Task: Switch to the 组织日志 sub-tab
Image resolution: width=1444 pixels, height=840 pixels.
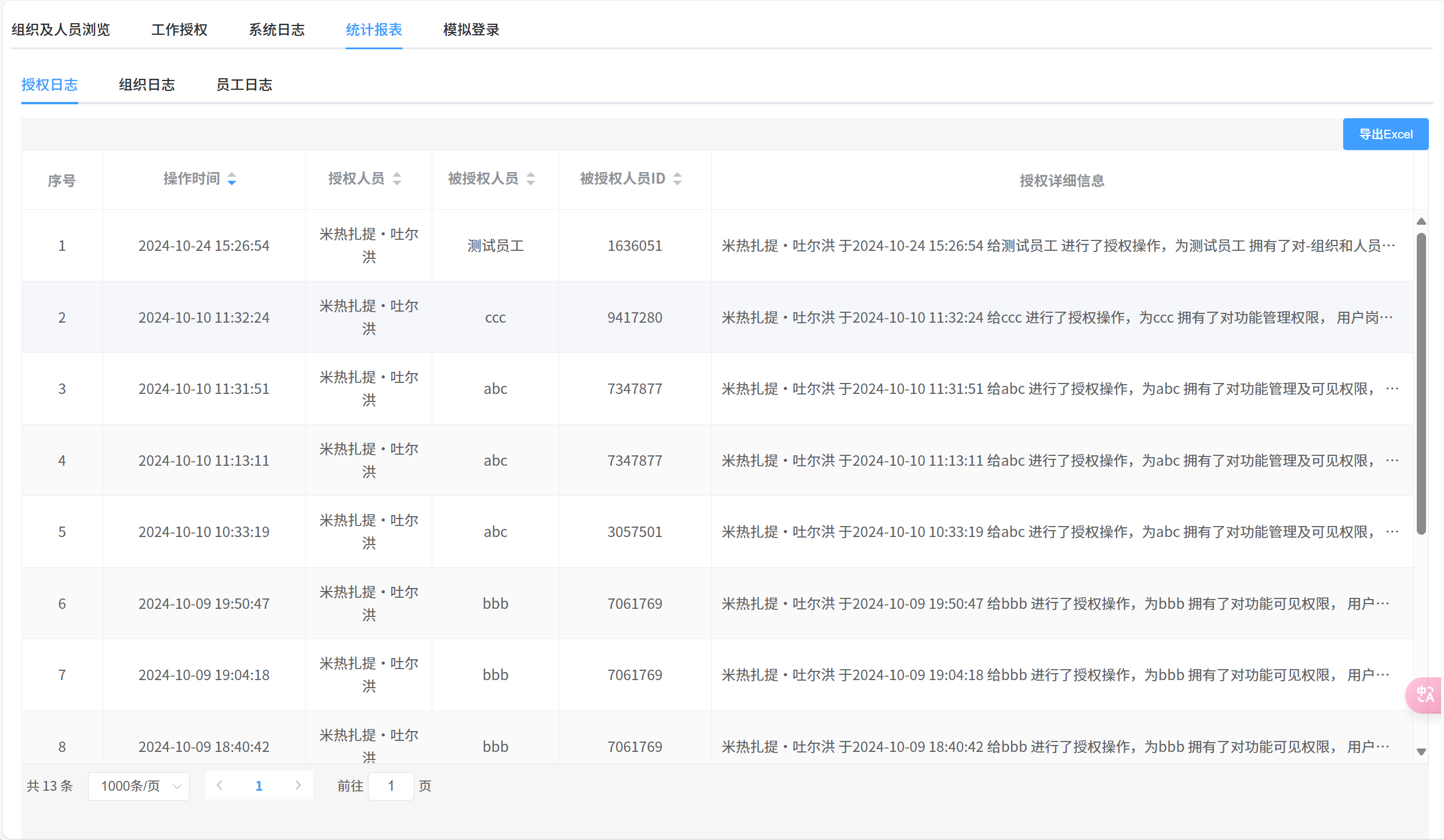Action: click(147, 85)
